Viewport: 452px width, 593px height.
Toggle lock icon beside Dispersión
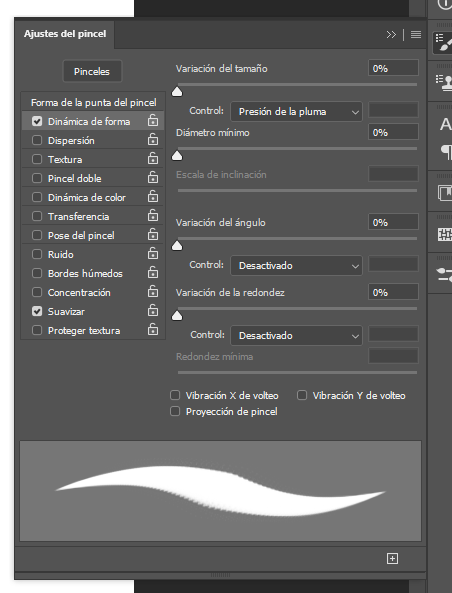pyautogui.click(x=153, y=140)
